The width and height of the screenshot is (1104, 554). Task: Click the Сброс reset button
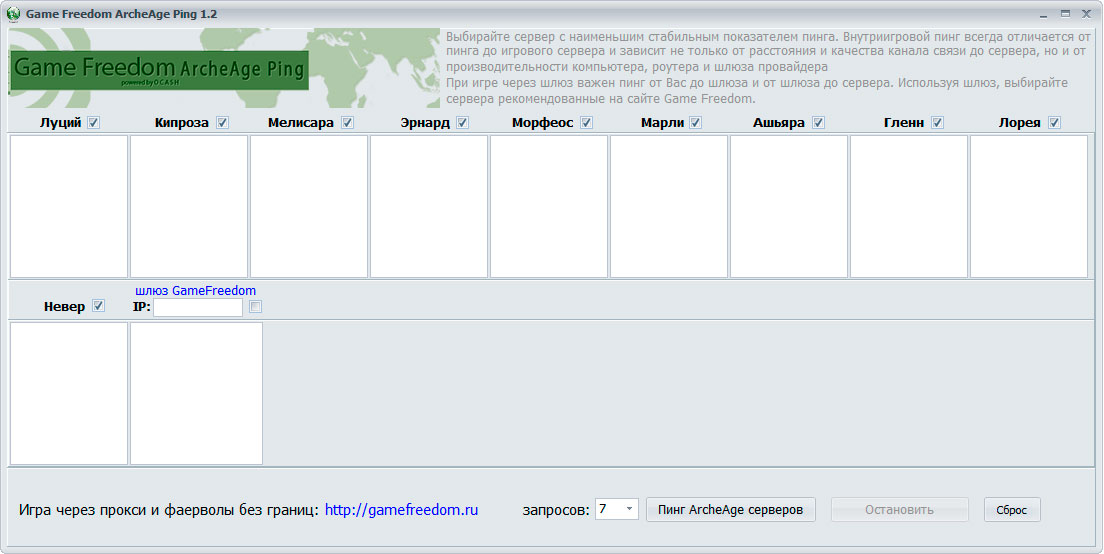coord(1012,510)
